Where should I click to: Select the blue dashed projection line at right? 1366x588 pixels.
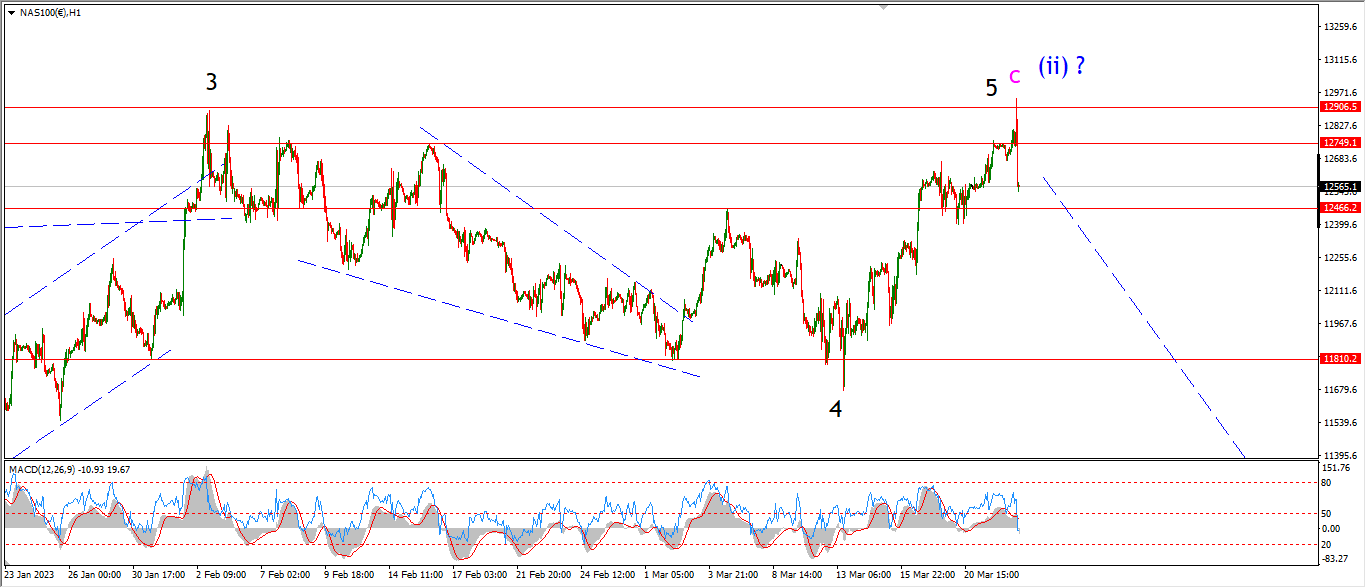(1144, 317)
